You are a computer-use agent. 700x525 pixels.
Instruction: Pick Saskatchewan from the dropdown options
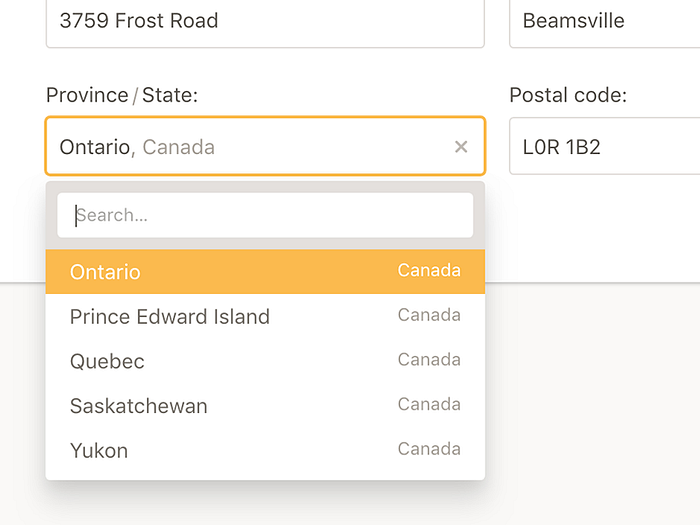coord(139,406)
